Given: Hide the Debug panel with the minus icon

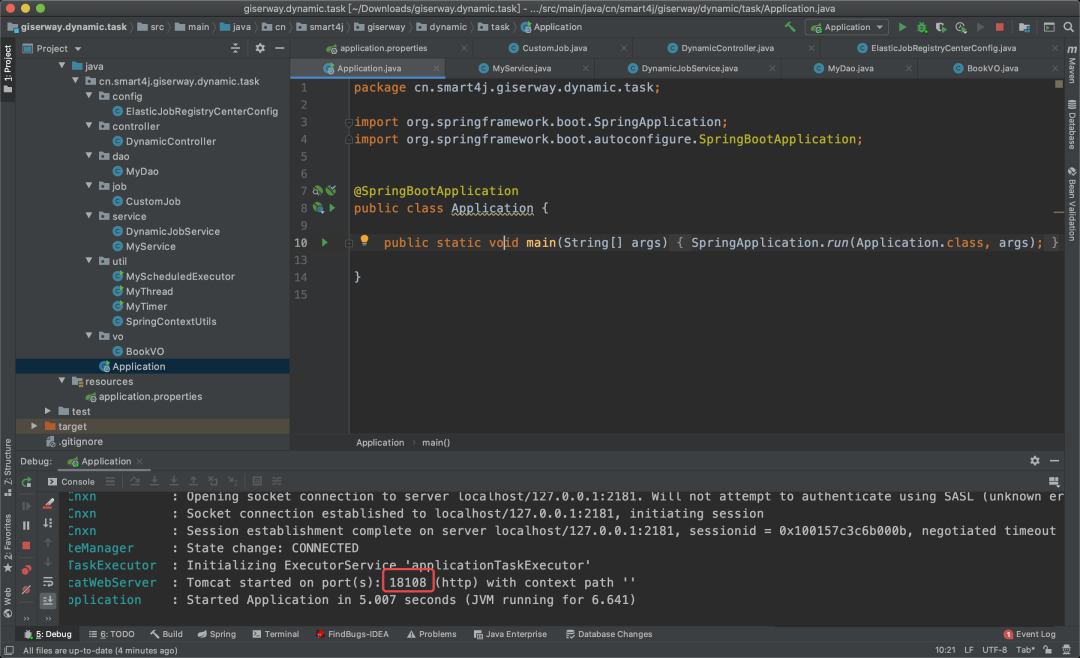Looking at the screenshot, I should [1055, 461].
